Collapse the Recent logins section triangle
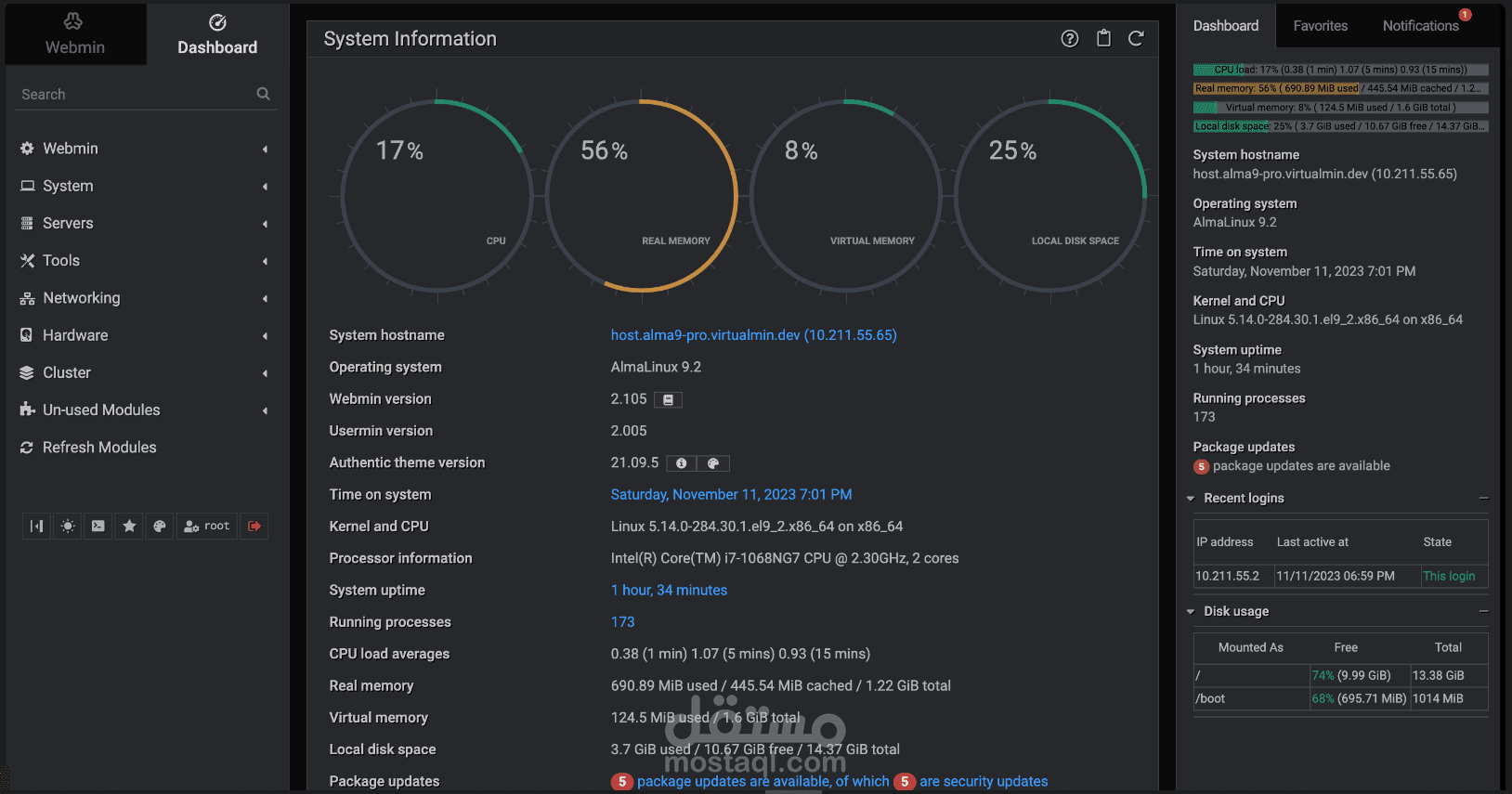The height and width of the screenshot is (794, 1512). [1191, 499]
